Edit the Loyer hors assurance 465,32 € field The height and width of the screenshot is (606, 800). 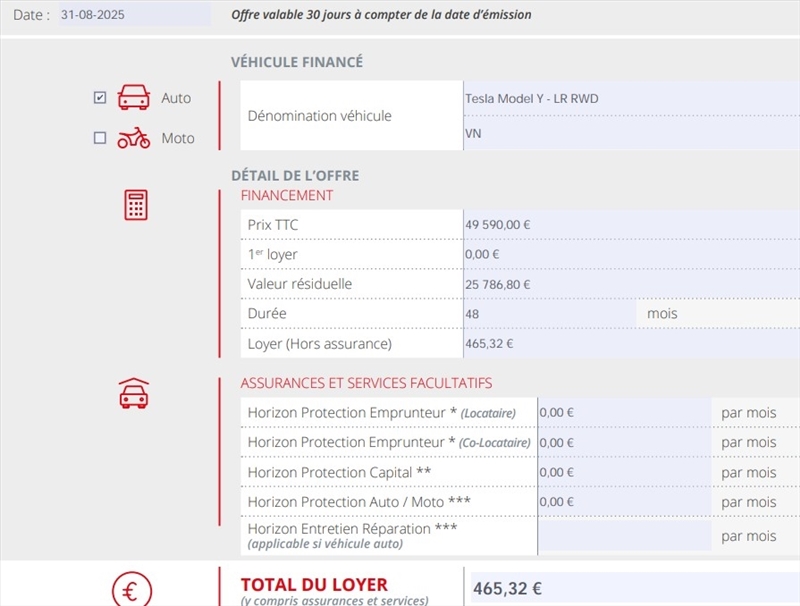(x=632, y=343)
